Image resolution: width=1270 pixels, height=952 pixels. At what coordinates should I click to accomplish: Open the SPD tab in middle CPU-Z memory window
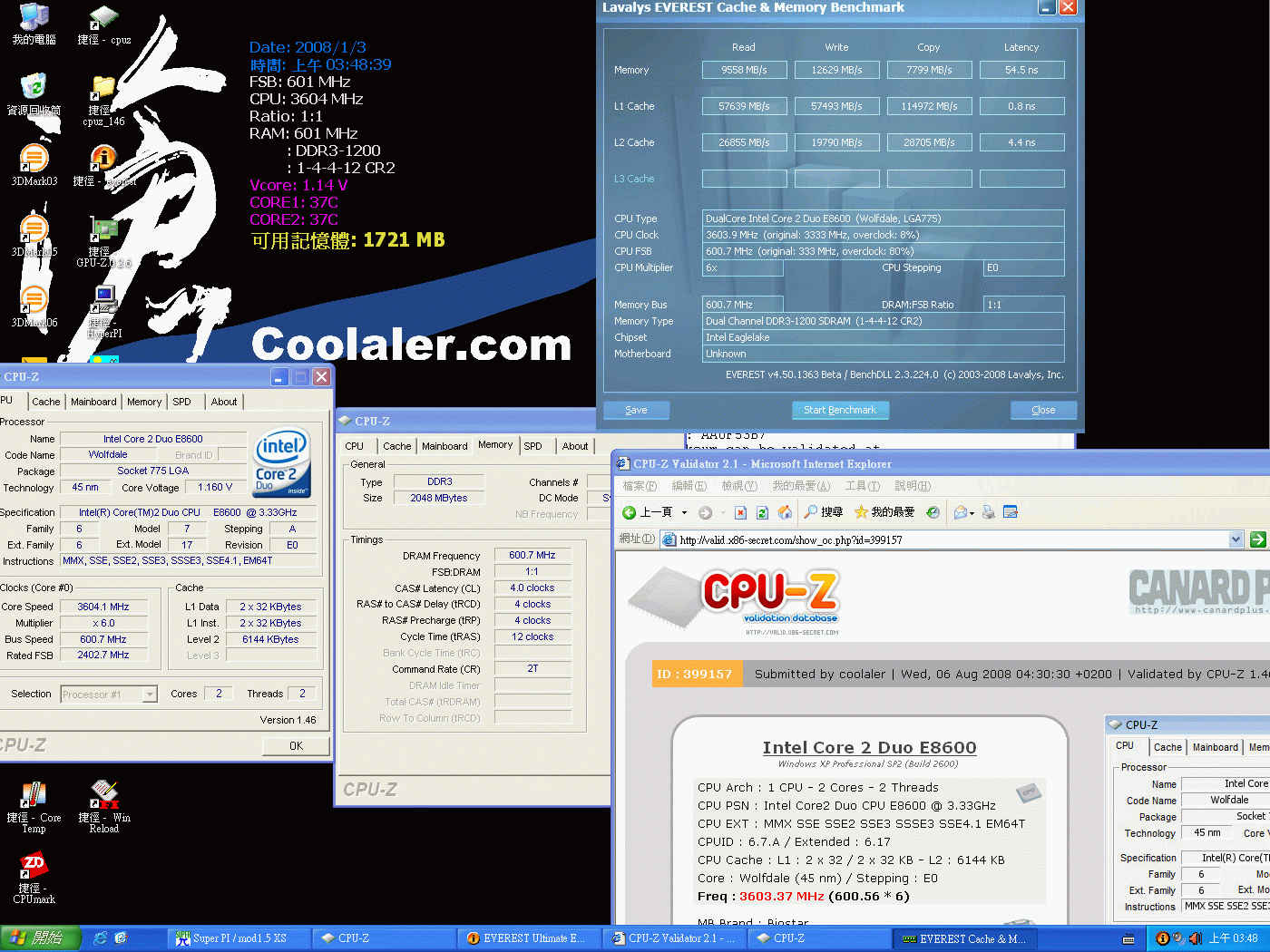point(533,446)
